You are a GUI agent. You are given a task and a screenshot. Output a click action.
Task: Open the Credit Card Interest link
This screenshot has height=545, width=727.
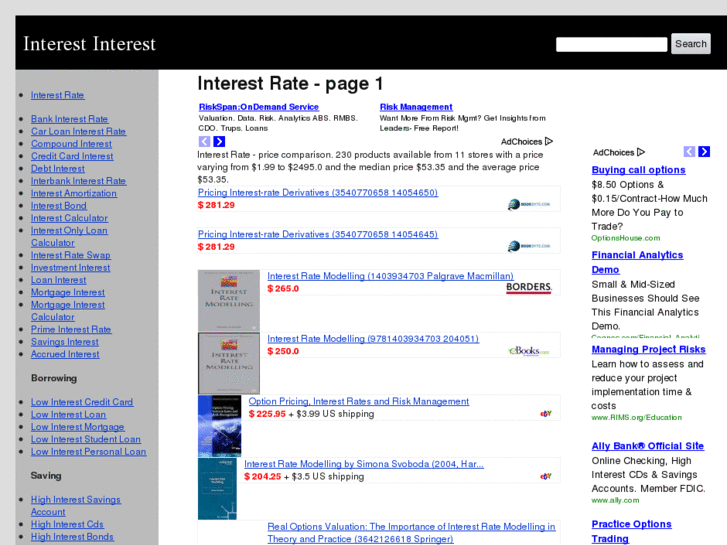coord(72,156)
